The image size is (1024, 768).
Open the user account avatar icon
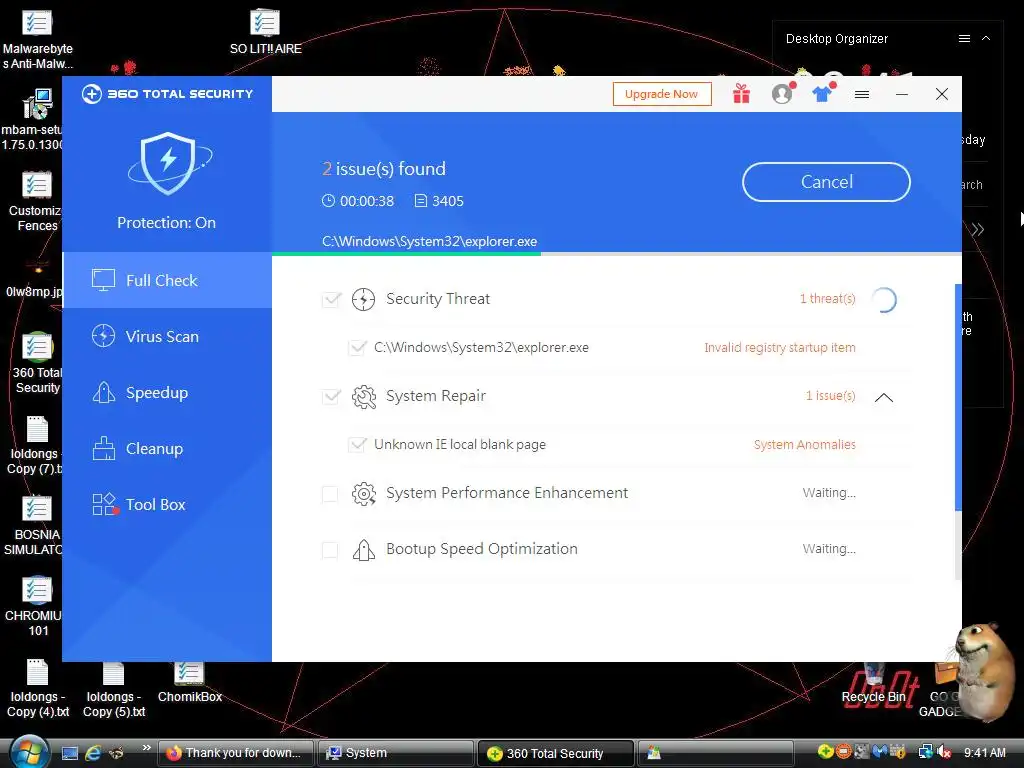click(782, 93)
